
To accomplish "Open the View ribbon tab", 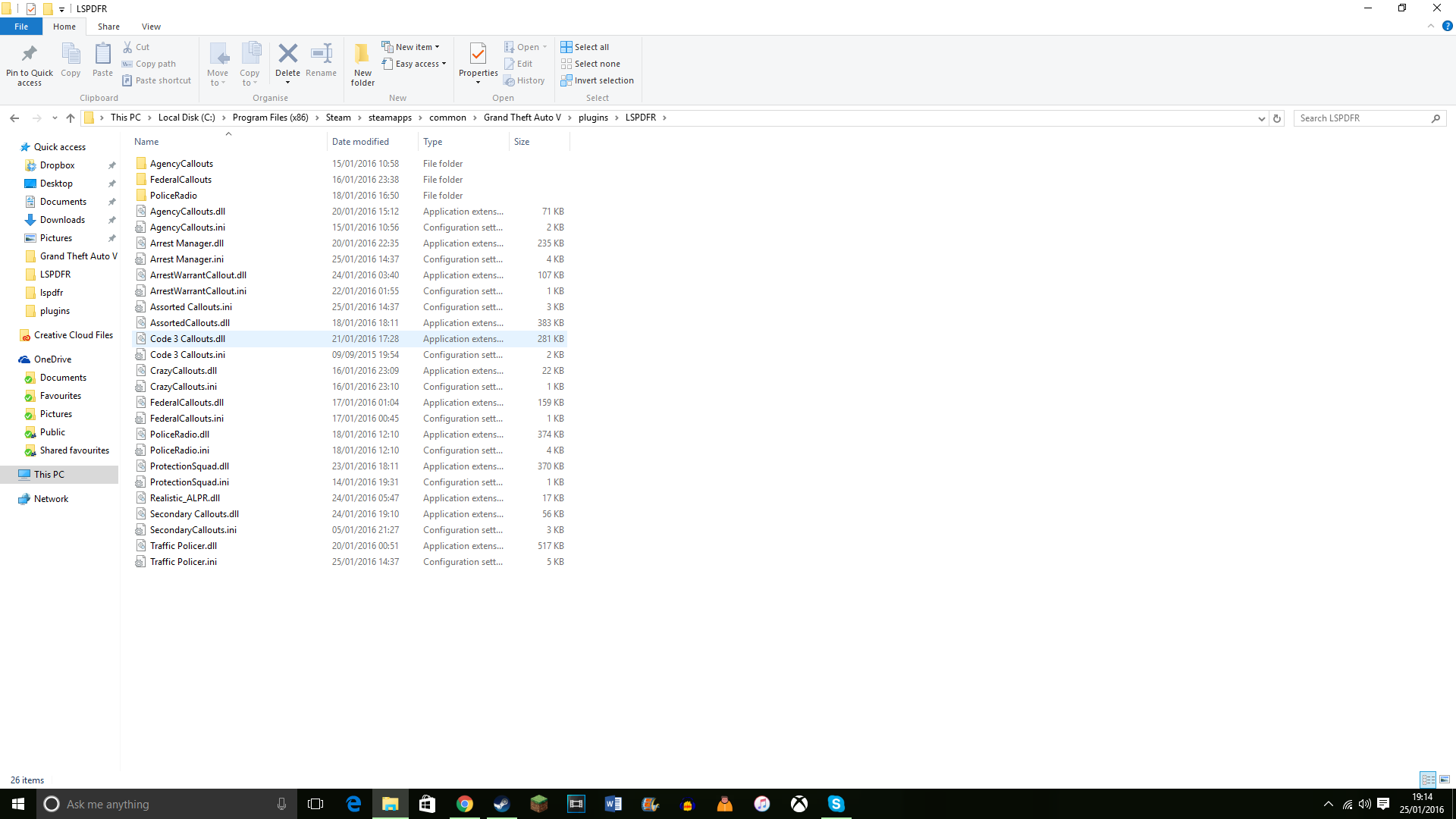I will (151, 27).
